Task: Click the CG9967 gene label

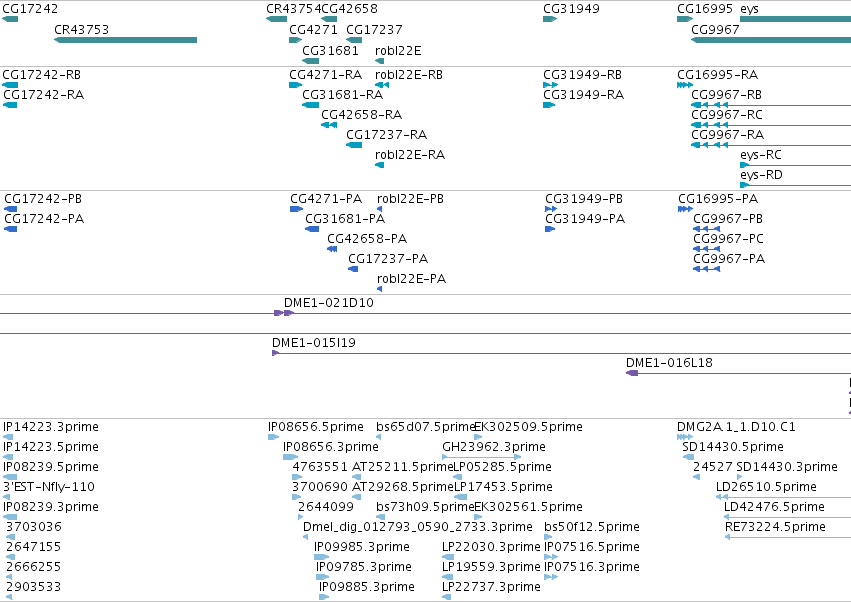Action: pyautogui.click(x=715, y=29)
